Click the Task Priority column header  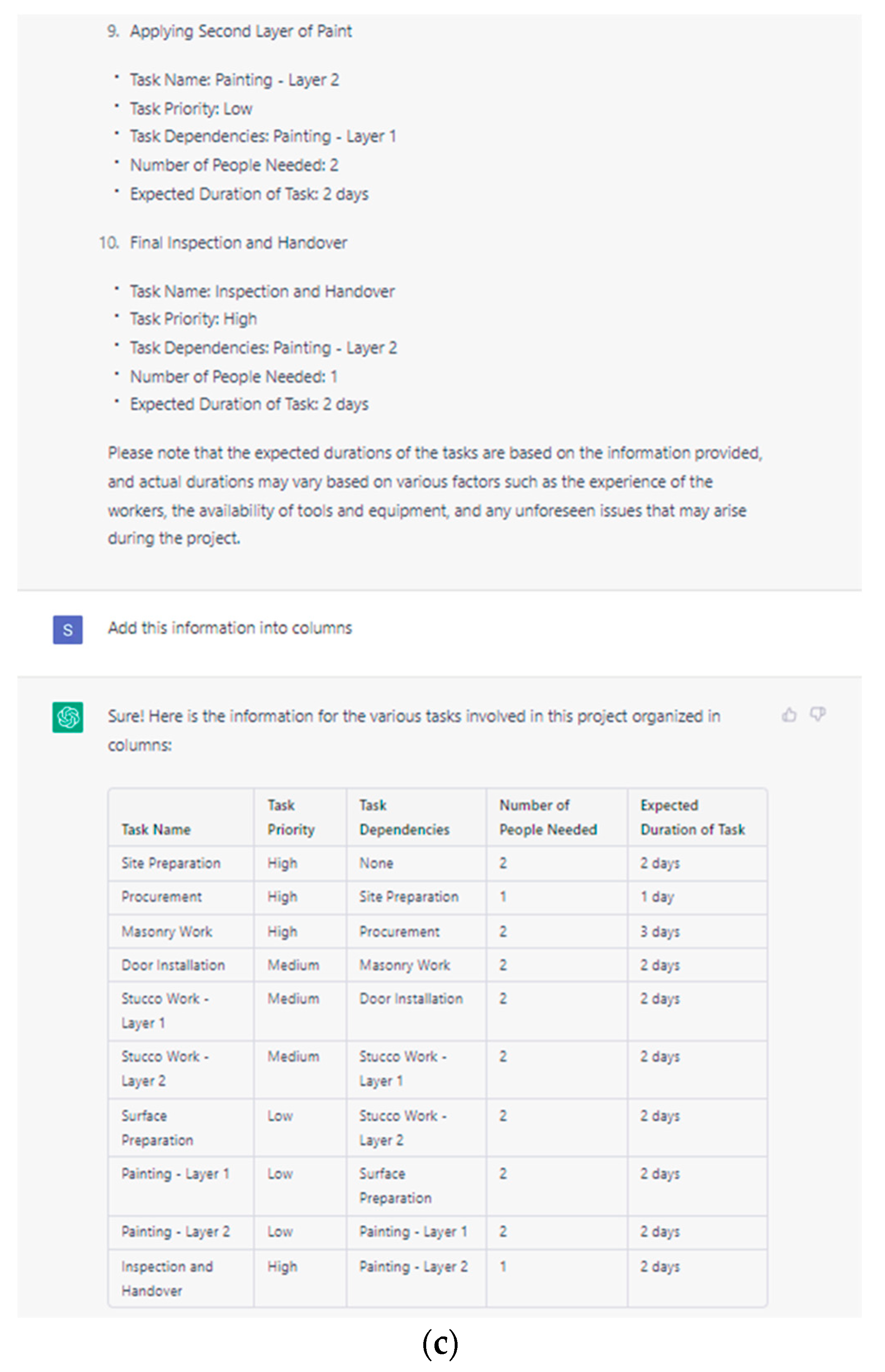[x=291, y=817]
